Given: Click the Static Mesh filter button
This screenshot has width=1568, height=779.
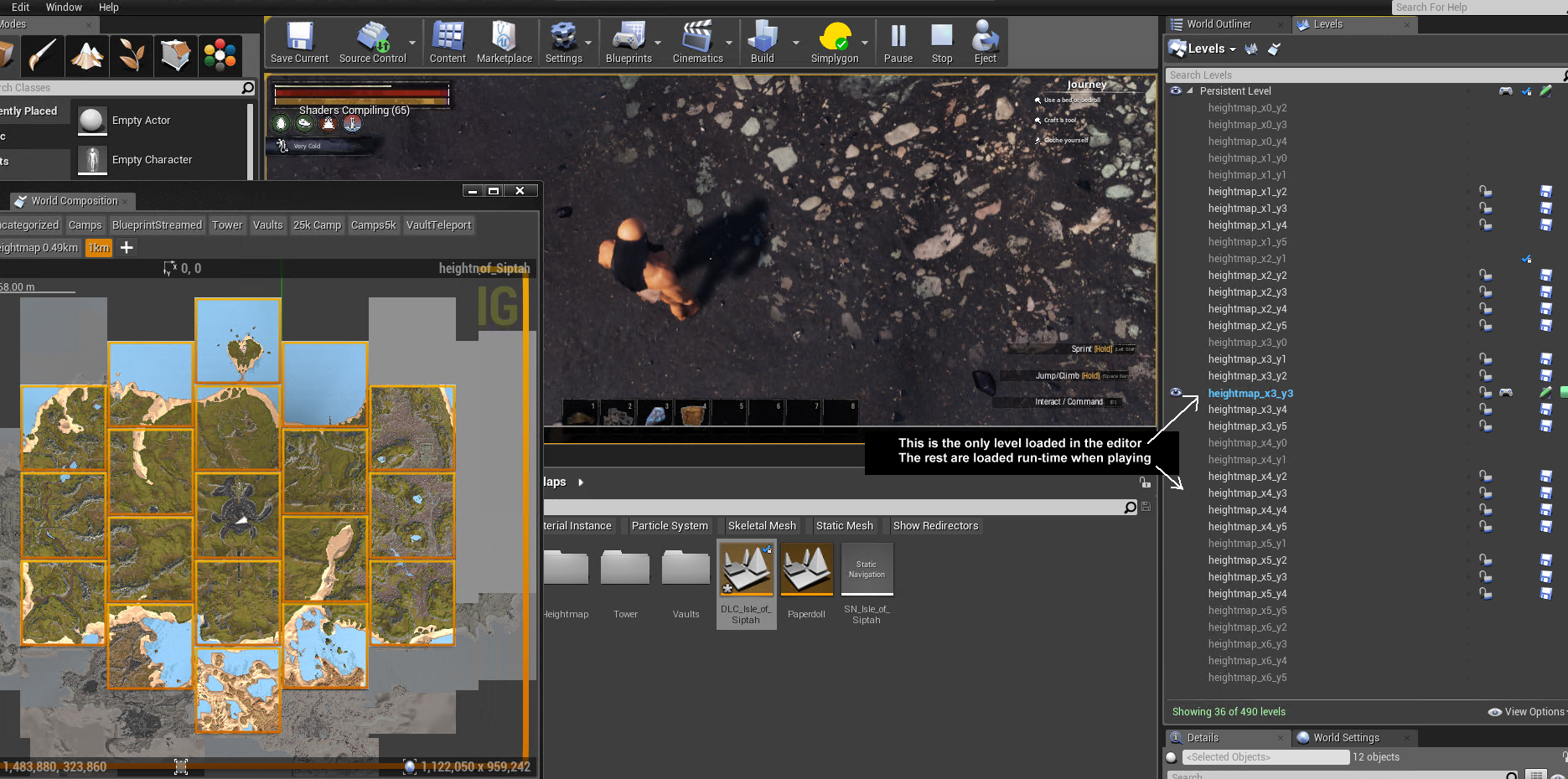Looking at the screenshot, I should (x=844, y=525).
